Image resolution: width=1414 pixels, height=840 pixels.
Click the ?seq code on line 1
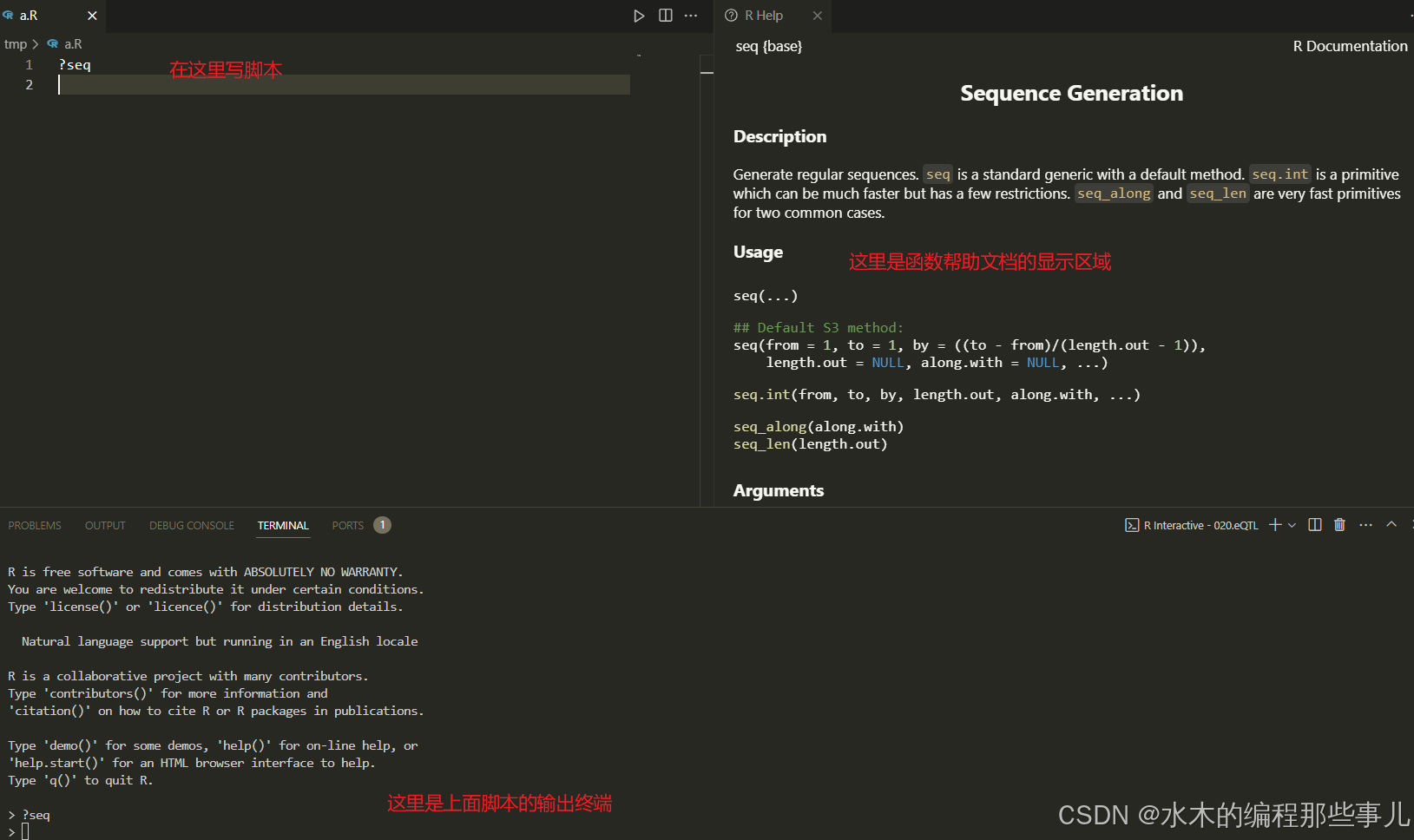point(75,65)
